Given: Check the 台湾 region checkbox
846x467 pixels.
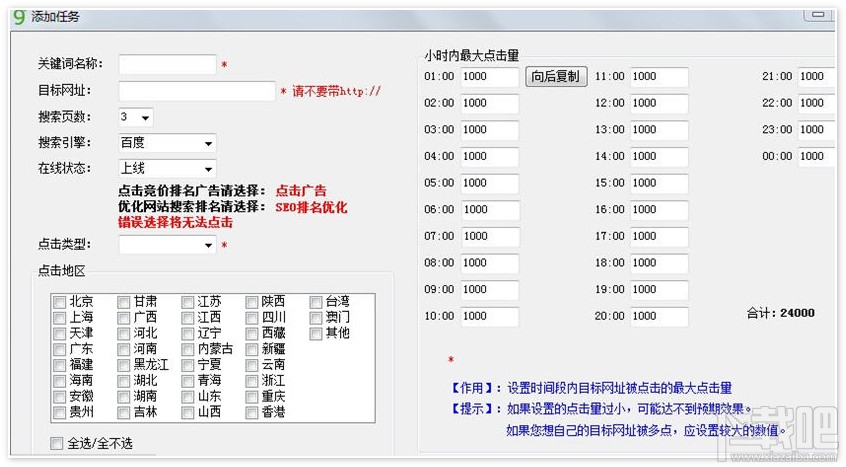Looking at the screenshot, I should click(316, 302).
